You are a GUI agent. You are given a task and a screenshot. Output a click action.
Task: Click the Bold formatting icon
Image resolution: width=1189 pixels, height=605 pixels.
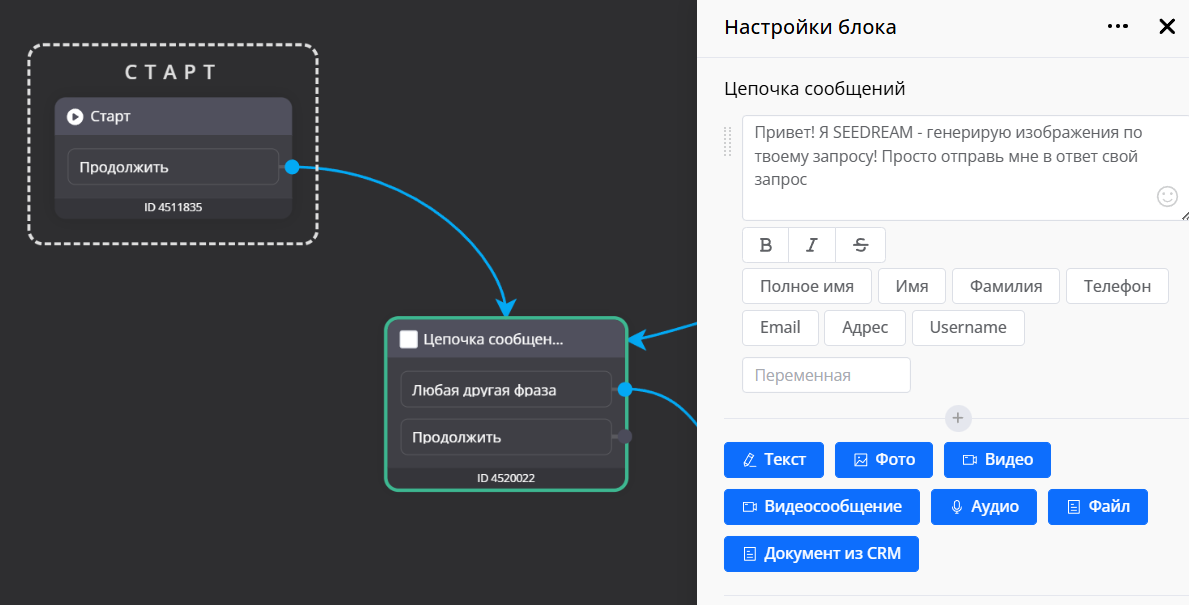click(x=766, y=245)
